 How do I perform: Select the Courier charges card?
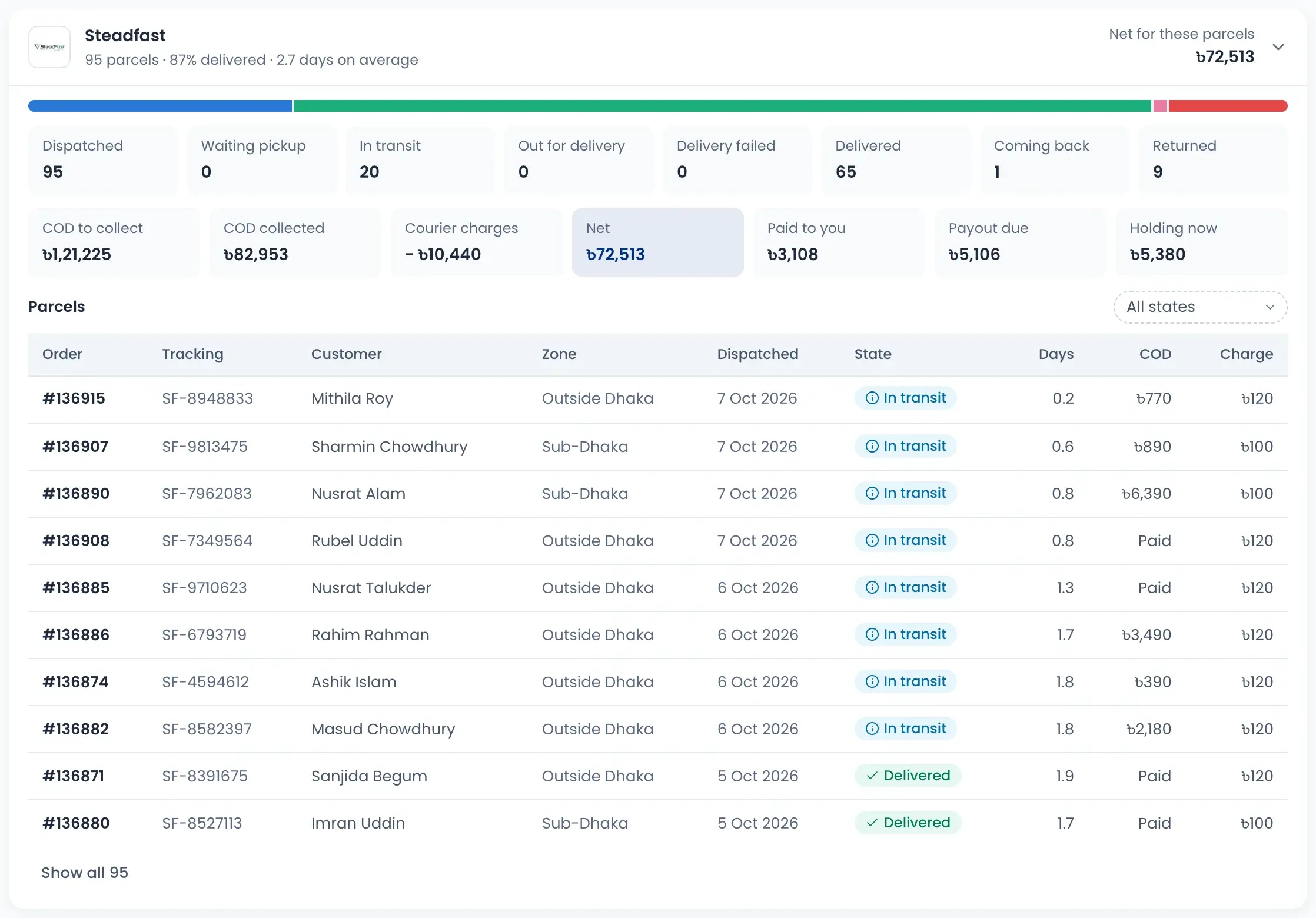(x=477, y=242)
